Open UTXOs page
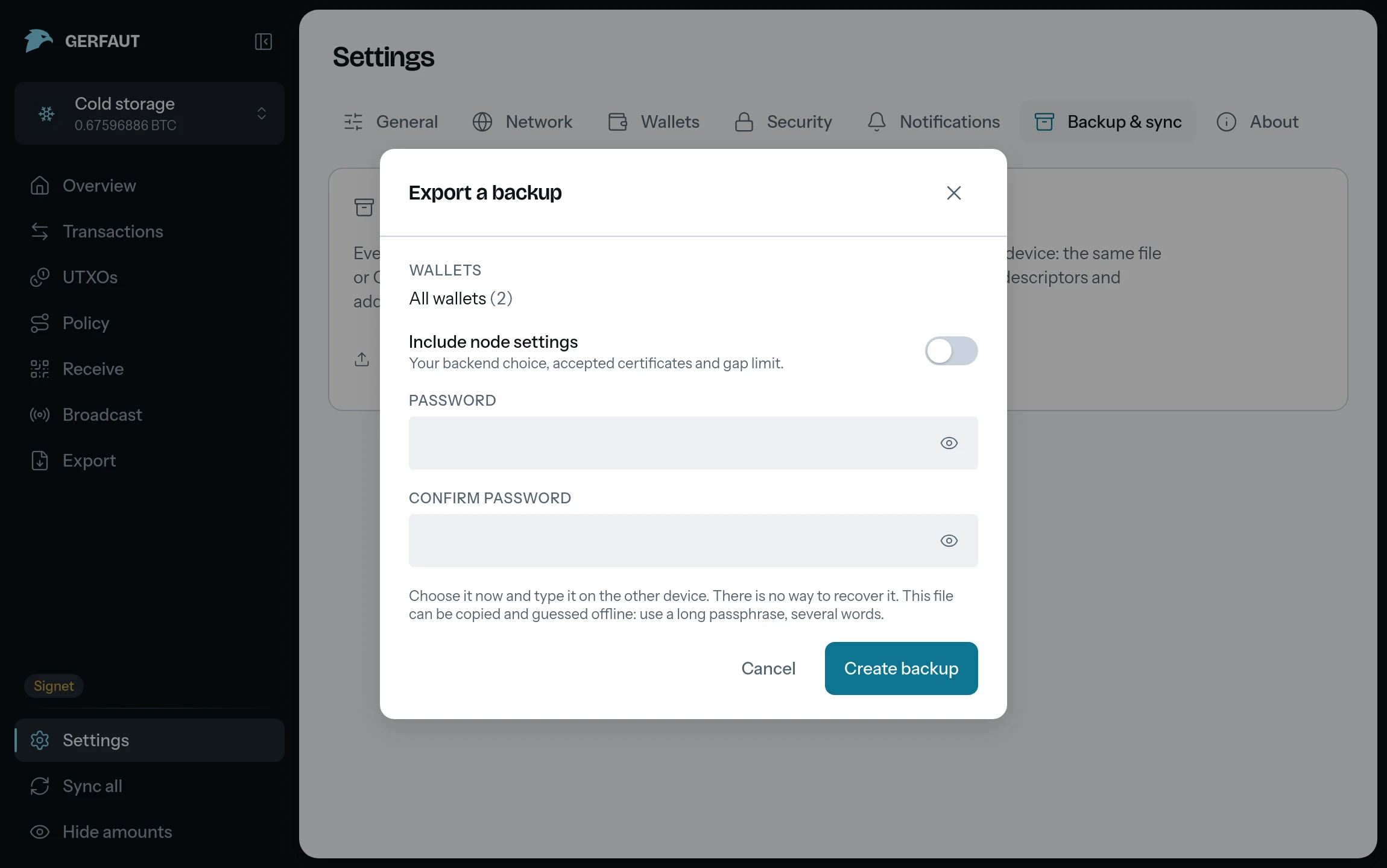Image resolution: width=1387 pixels, height=868 pixels. [x=150, y=277]
